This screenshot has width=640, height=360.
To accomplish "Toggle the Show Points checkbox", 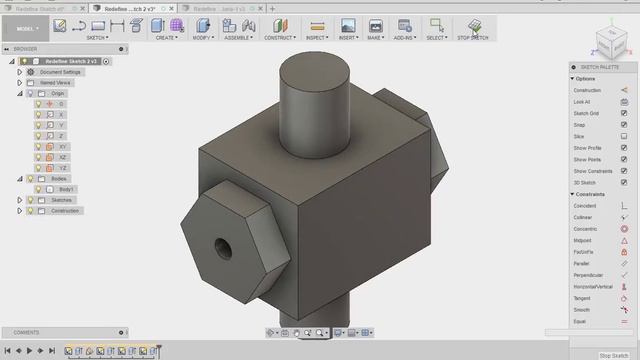I will (x=624, y=159).
